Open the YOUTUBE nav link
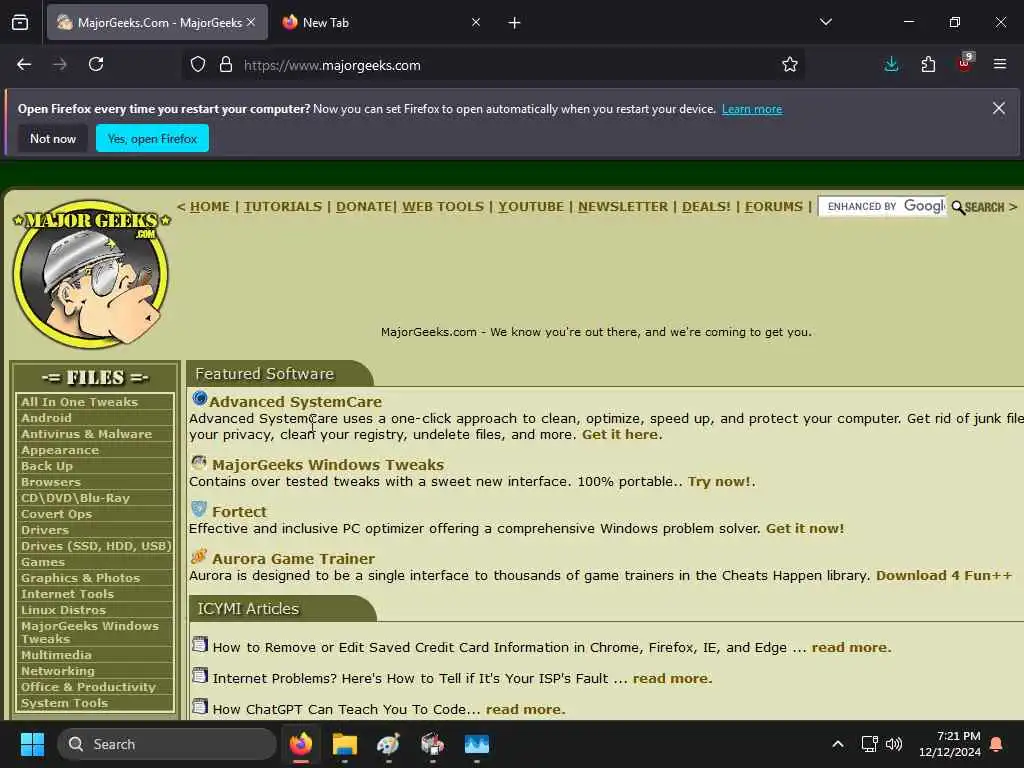 531,206
